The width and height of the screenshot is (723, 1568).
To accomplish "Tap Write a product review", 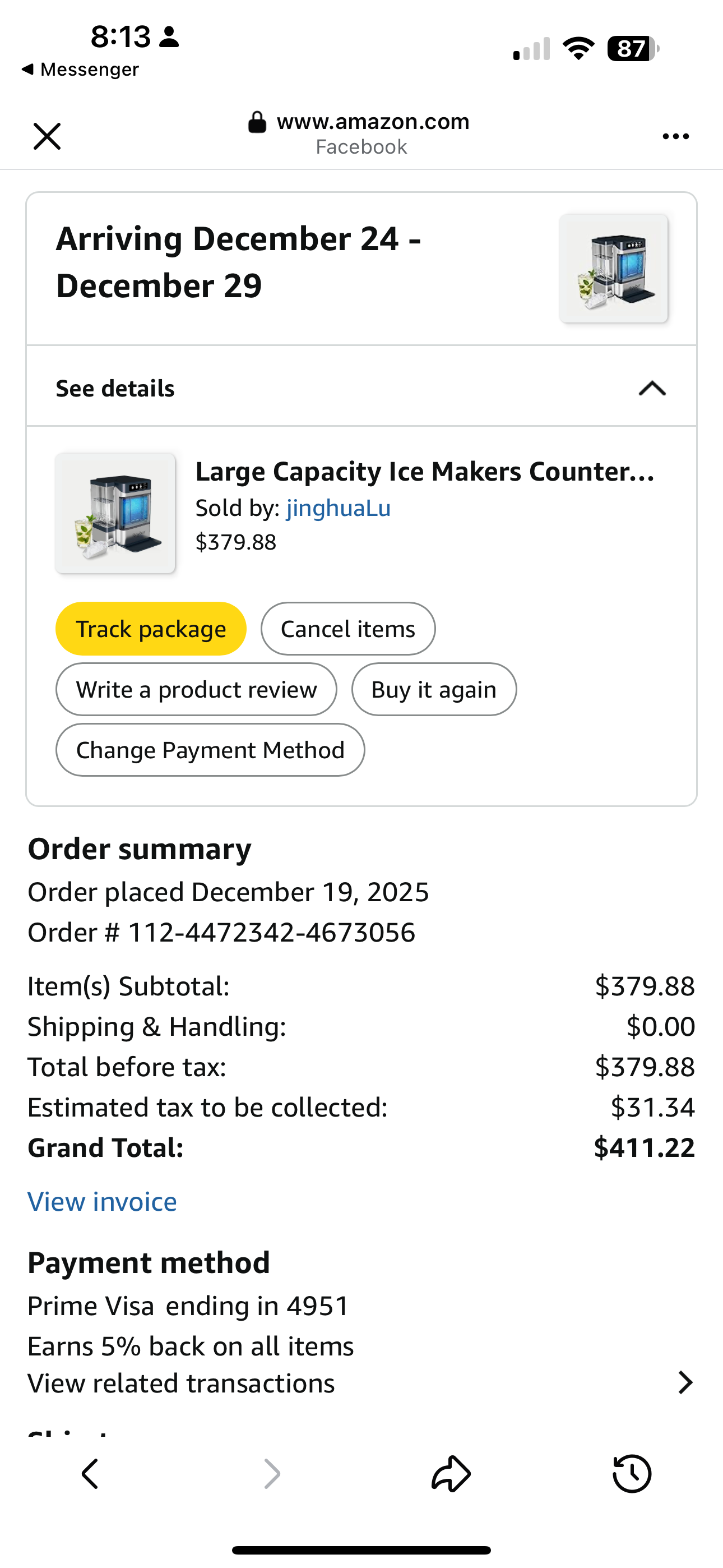I will click(x=196, y=690).
